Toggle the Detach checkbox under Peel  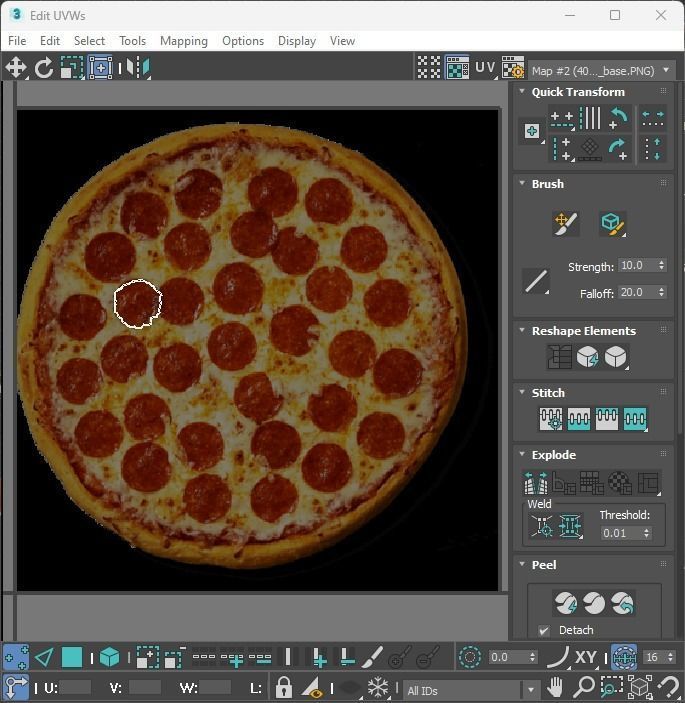coord(544,630)
